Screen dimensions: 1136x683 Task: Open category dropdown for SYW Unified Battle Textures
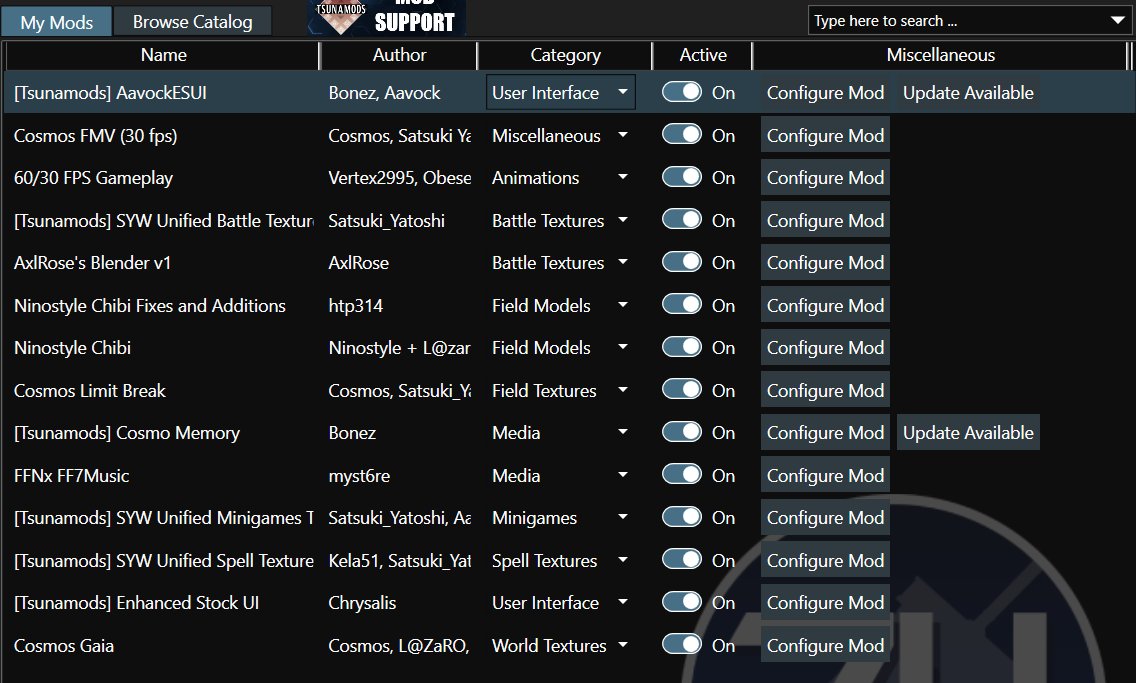point(561,220)
